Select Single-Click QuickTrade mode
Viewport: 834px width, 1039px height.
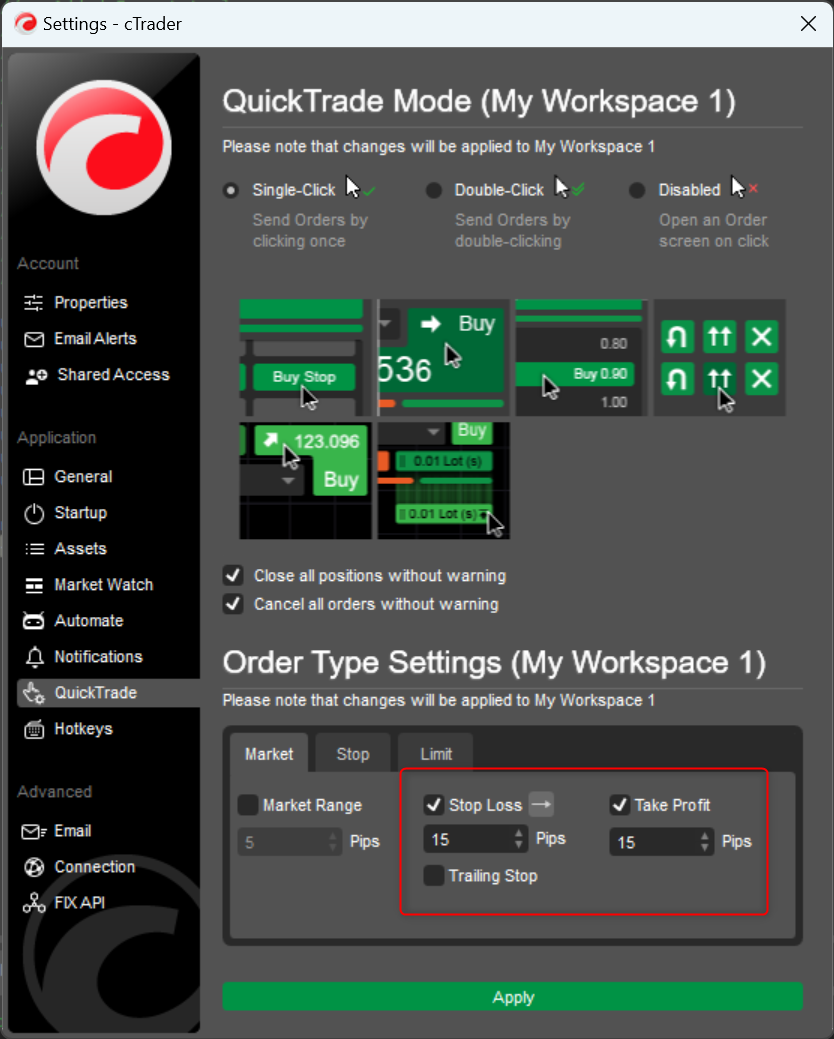pyautogui.click(x=231, y=191)
